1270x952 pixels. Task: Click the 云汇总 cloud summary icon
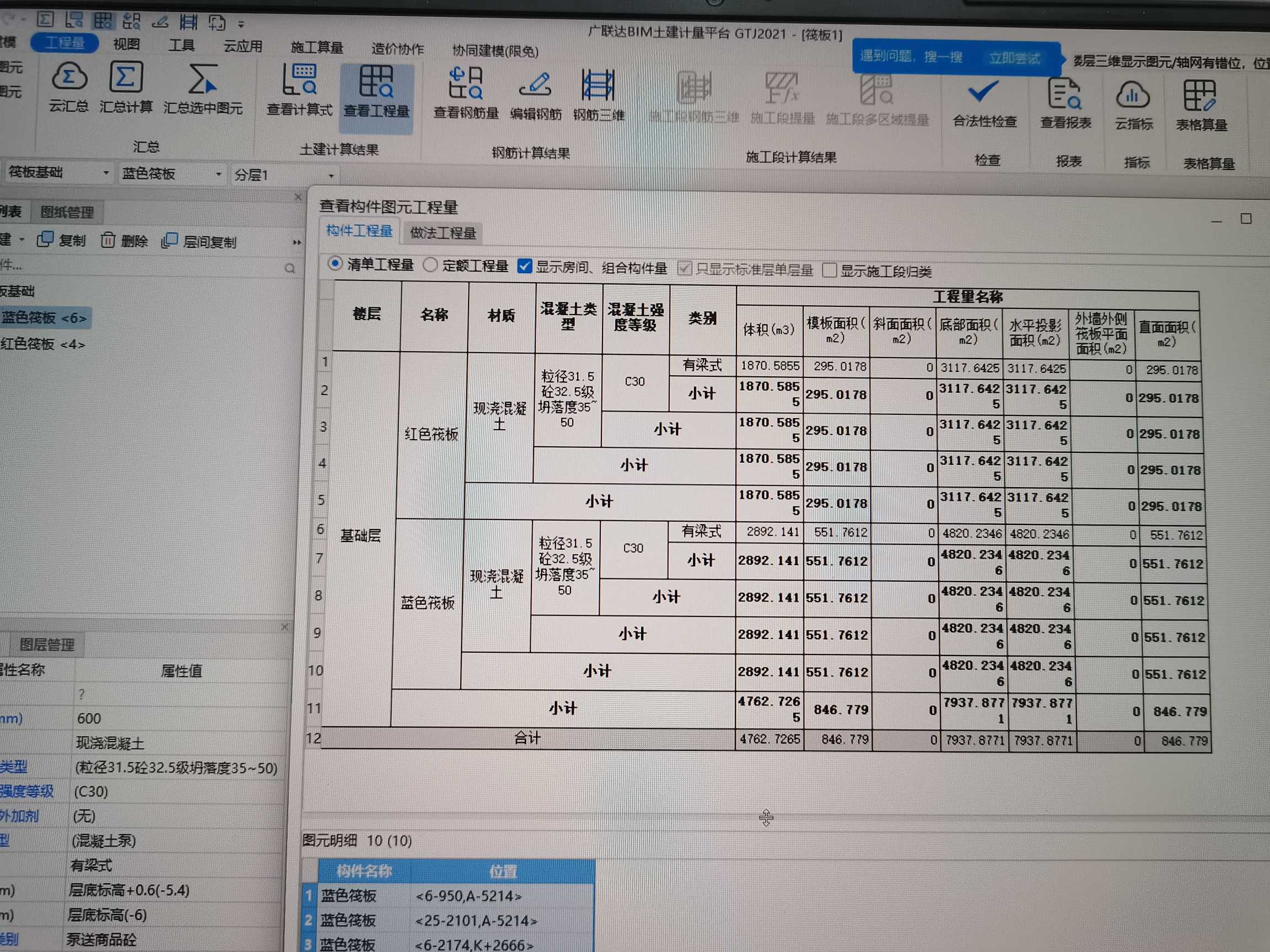tap(69, 77)
